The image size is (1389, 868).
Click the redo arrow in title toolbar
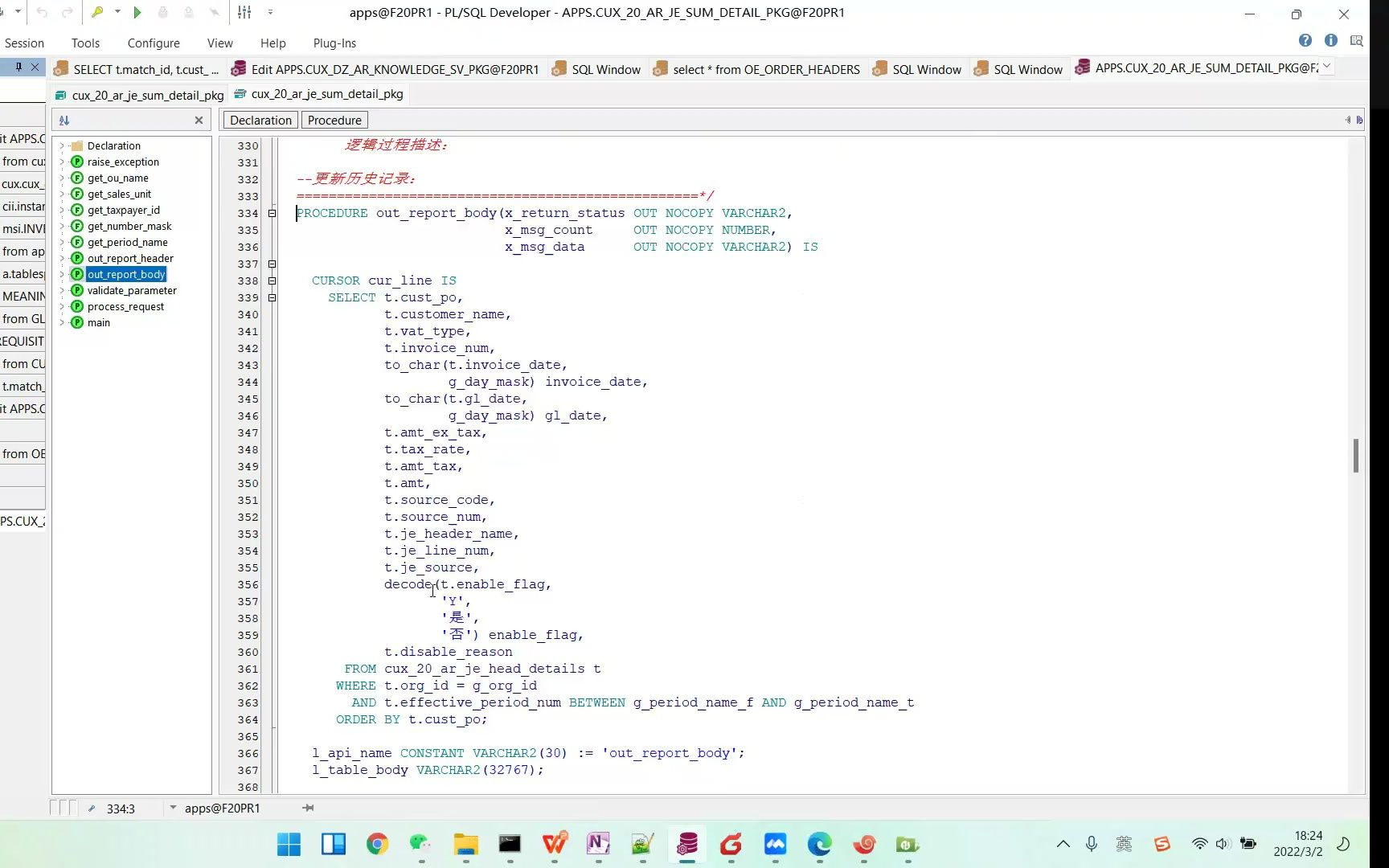(x=68, y=12)
